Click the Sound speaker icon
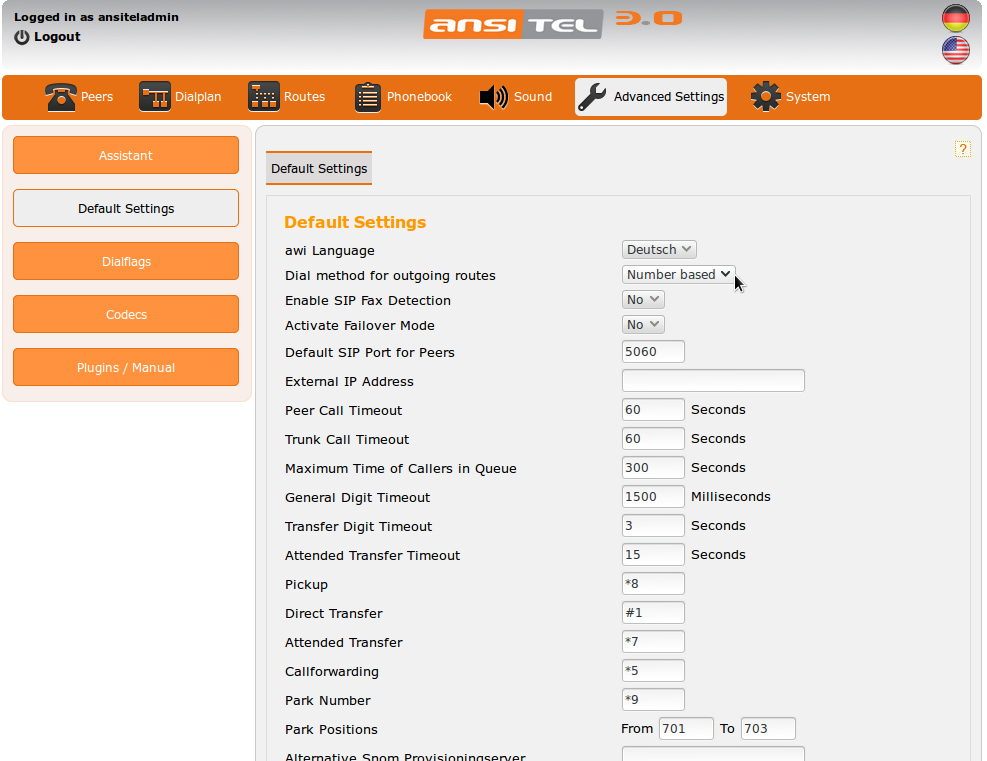Screen dimensions: 987x761 tap(494, 97)
